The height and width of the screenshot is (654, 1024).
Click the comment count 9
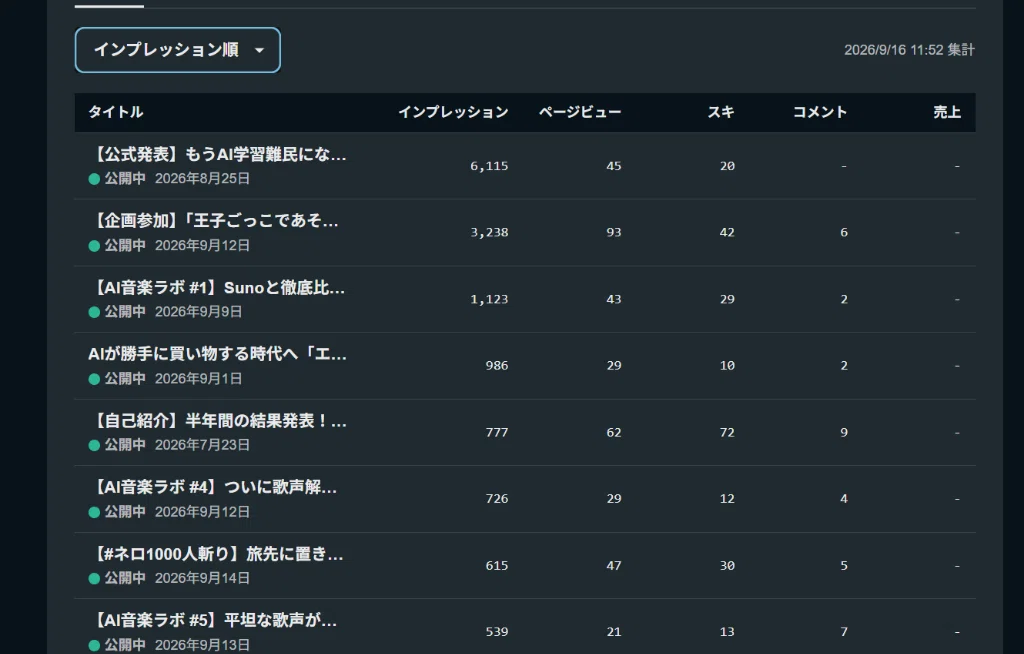click(844, 433)
